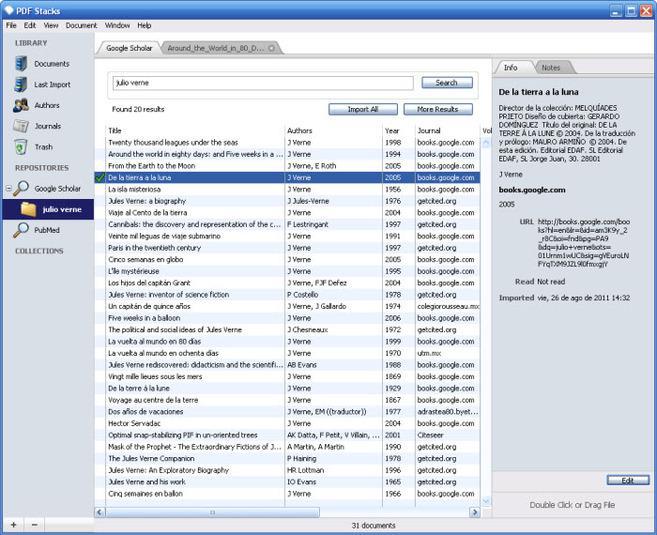
Task: Switch to Around_the_World_in_80_D tab
Action: click(216, 48)
